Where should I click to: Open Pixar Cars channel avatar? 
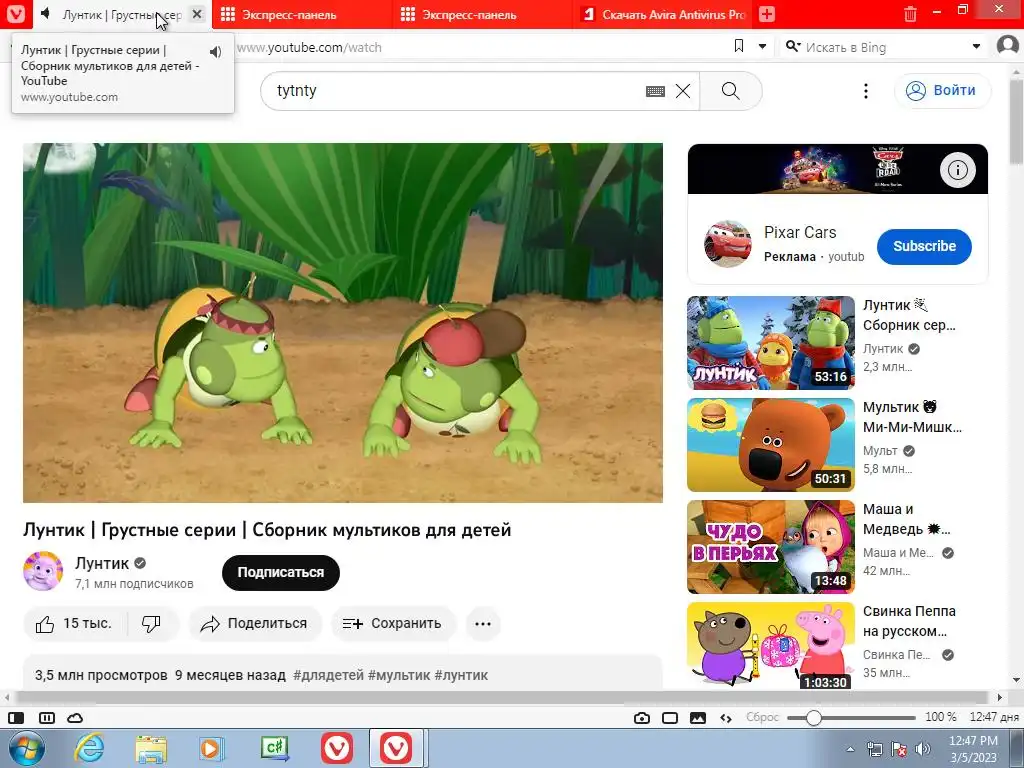coord(728,244)
